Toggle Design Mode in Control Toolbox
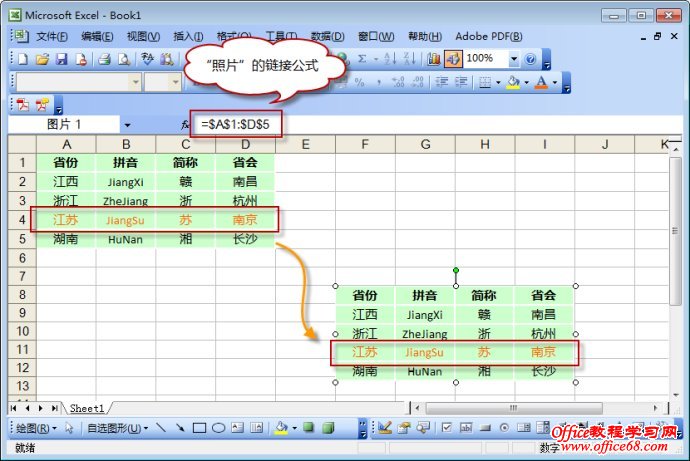 coord(385,427)
